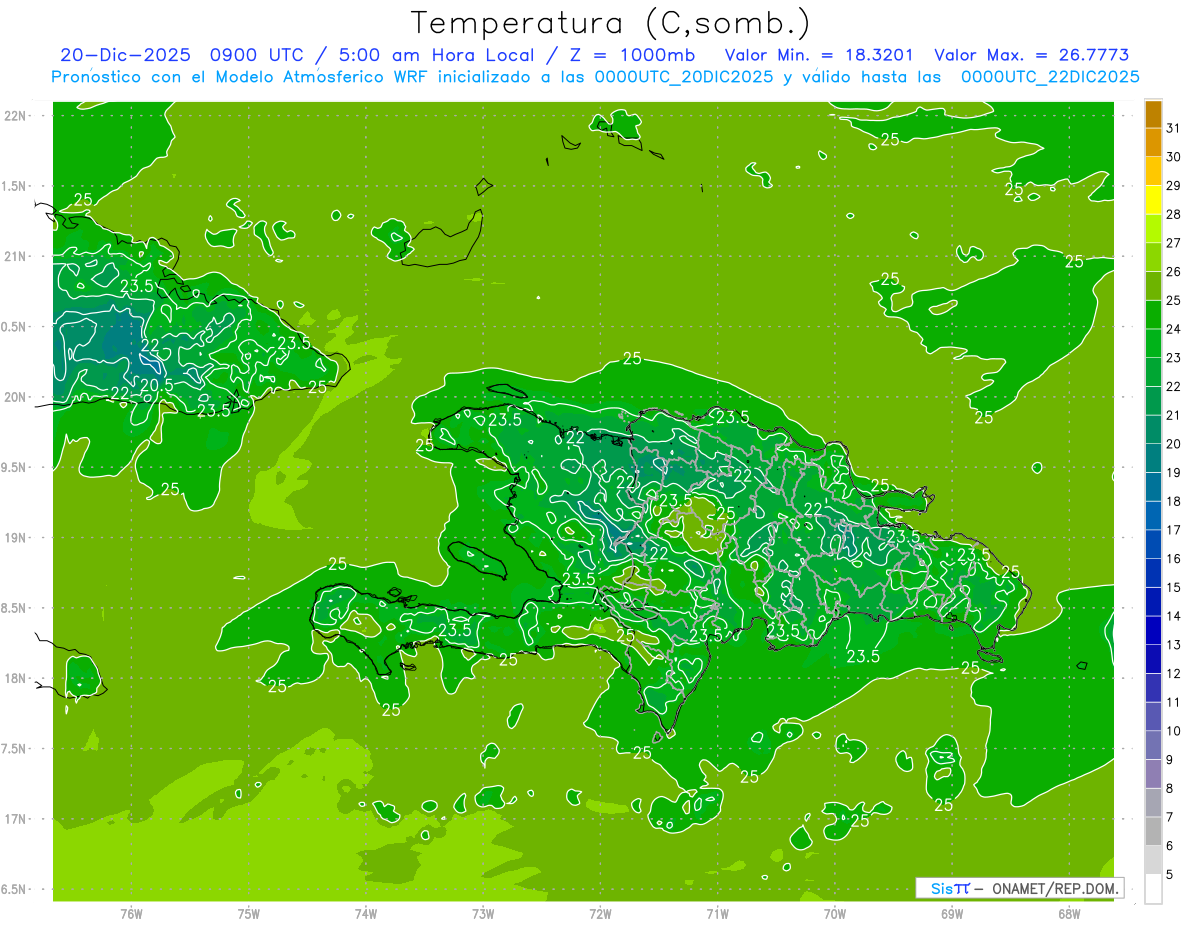Click the "22N" latitude axis label
Image resolution: width=1200 pixels, height=927 pixels.
[x=15, y=116]
